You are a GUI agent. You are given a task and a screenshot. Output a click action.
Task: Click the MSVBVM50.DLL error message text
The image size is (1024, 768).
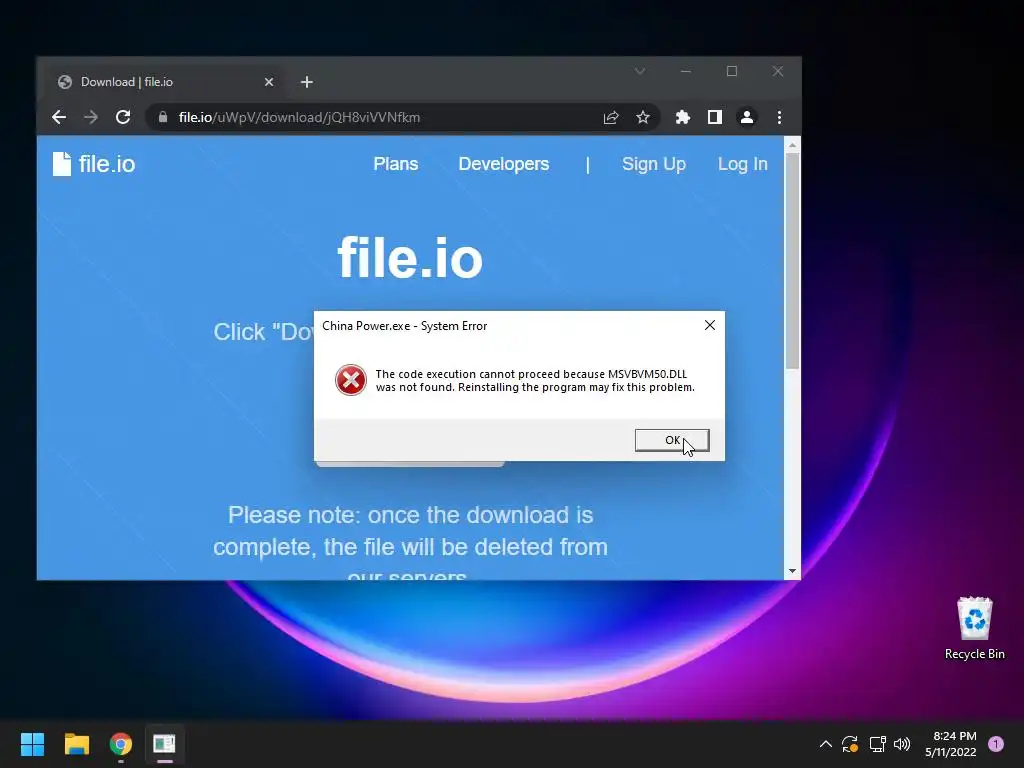535,381
